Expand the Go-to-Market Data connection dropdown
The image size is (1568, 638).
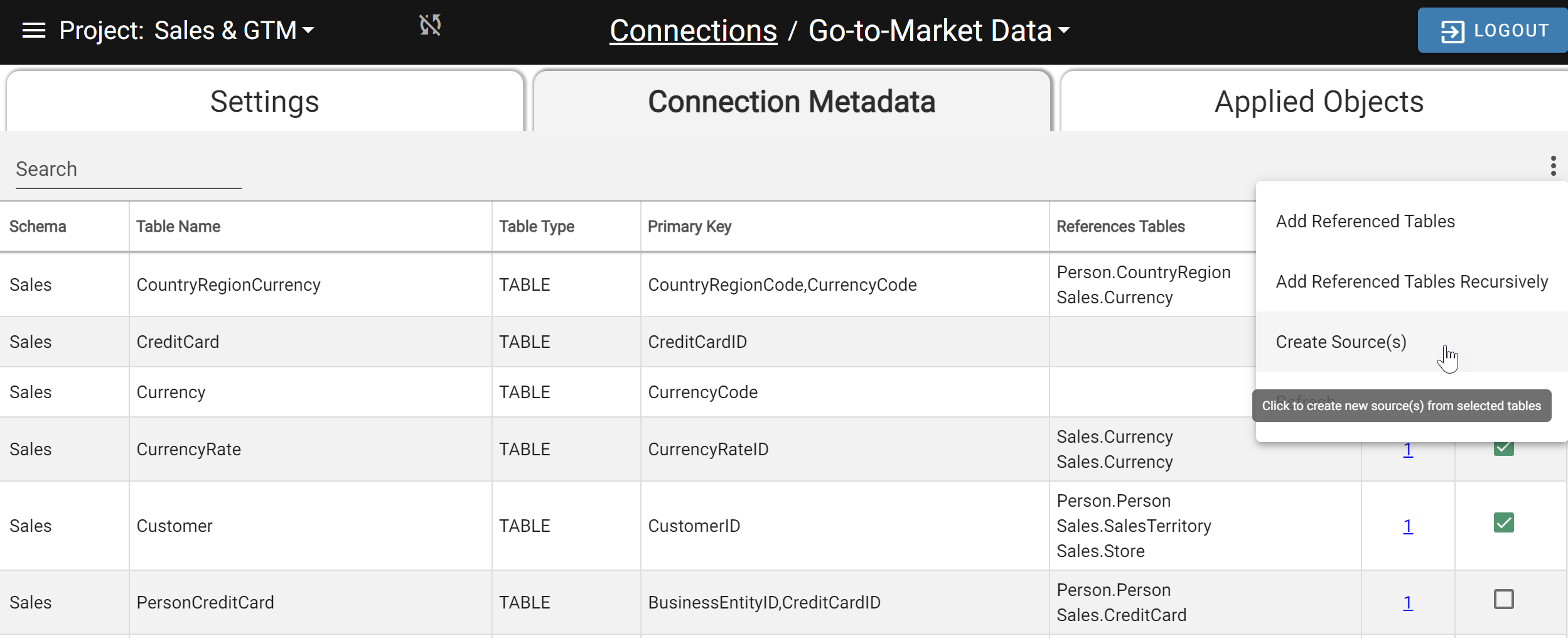coord(1064,30)
